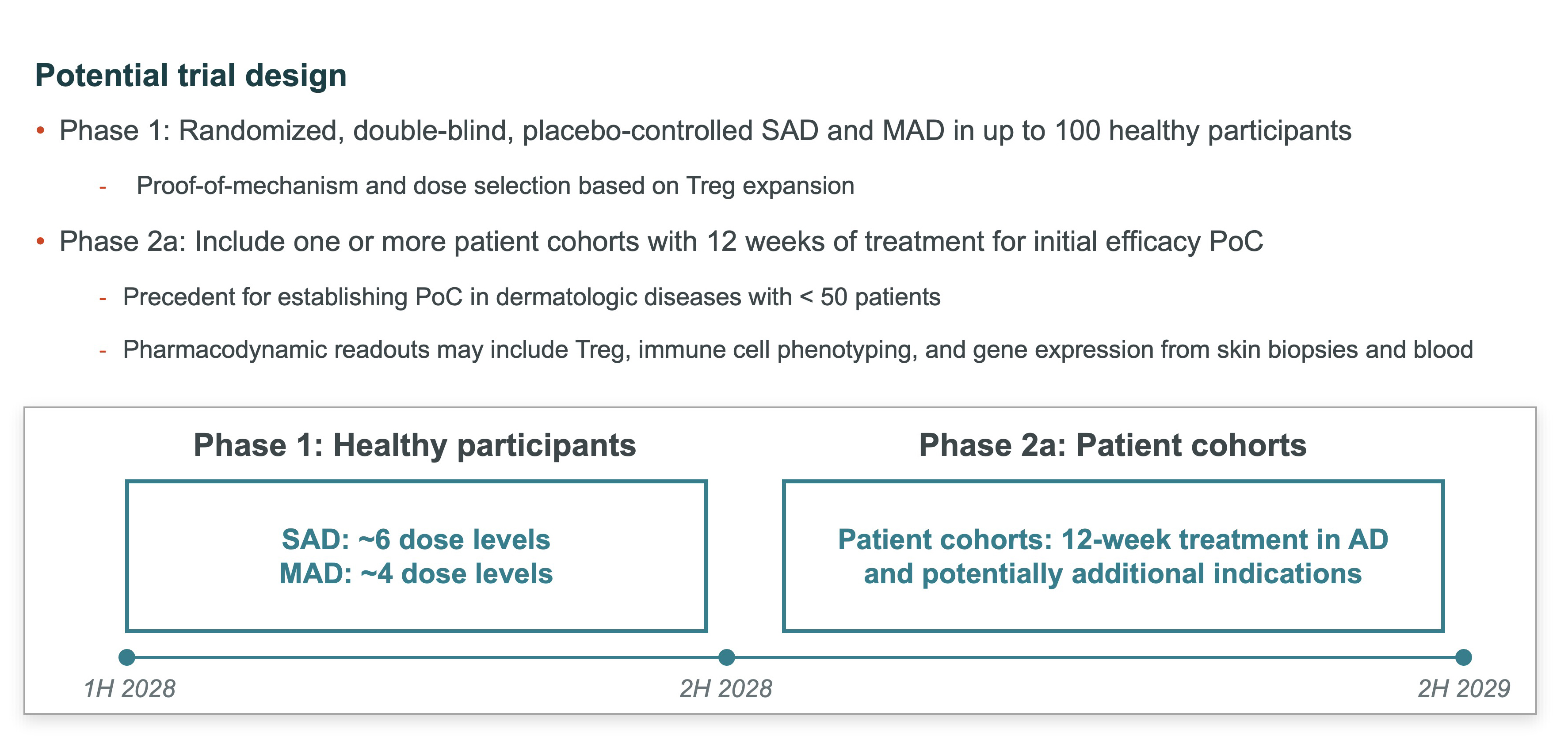Click the "SAD: ~6 dose levels" text
This screenshot has height=740, width=1568.
coord(416,540)
